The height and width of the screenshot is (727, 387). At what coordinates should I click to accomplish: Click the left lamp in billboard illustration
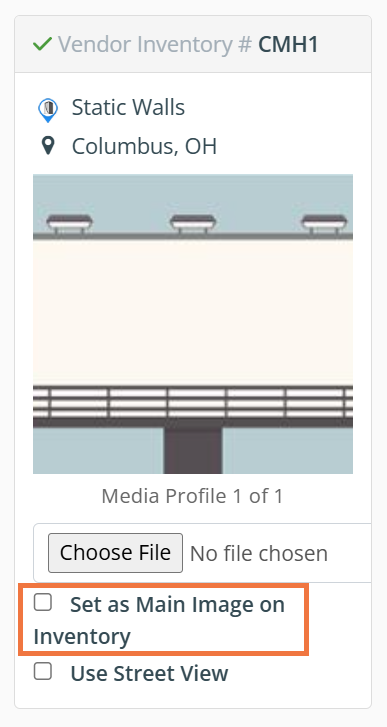pyautogui.click(x=70, y=223)
